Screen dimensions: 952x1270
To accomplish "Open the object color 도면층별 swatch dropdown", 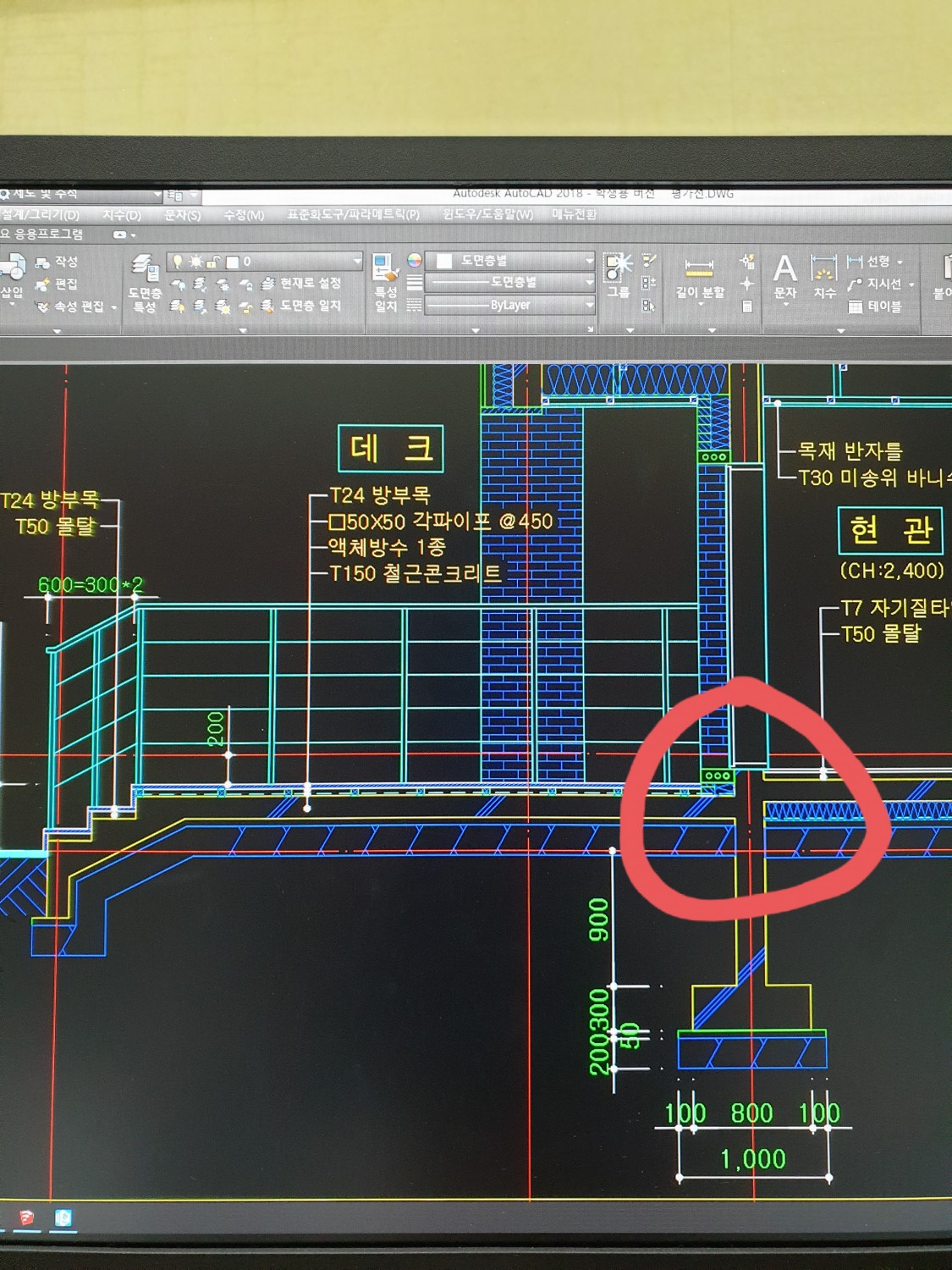I will [x=589, y=261].
